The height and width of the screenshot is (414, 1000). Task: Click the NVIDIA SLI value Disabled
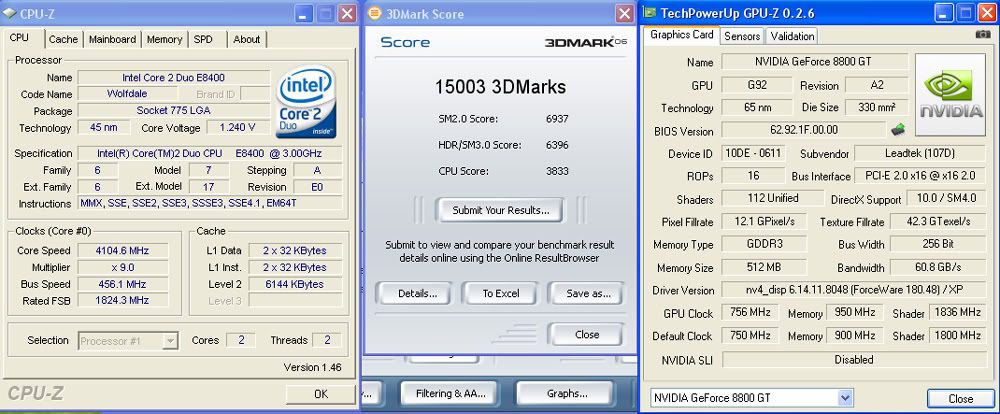pos(853,360)
